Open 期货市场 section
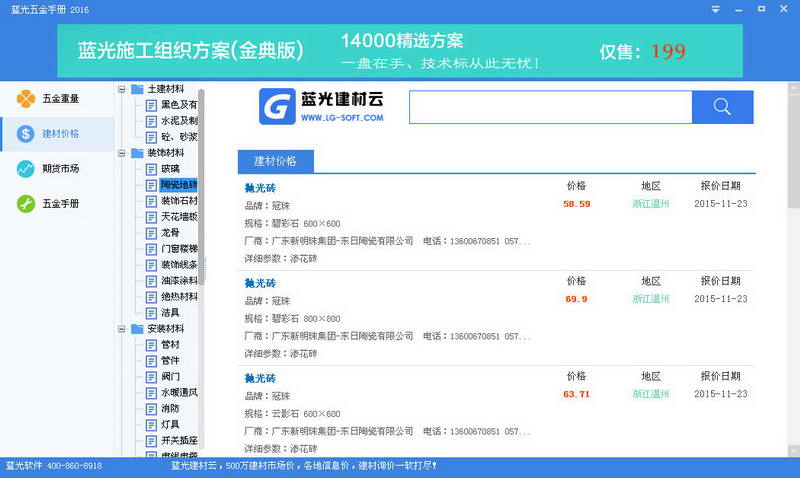Screen dimensions: 800x478 60,169
